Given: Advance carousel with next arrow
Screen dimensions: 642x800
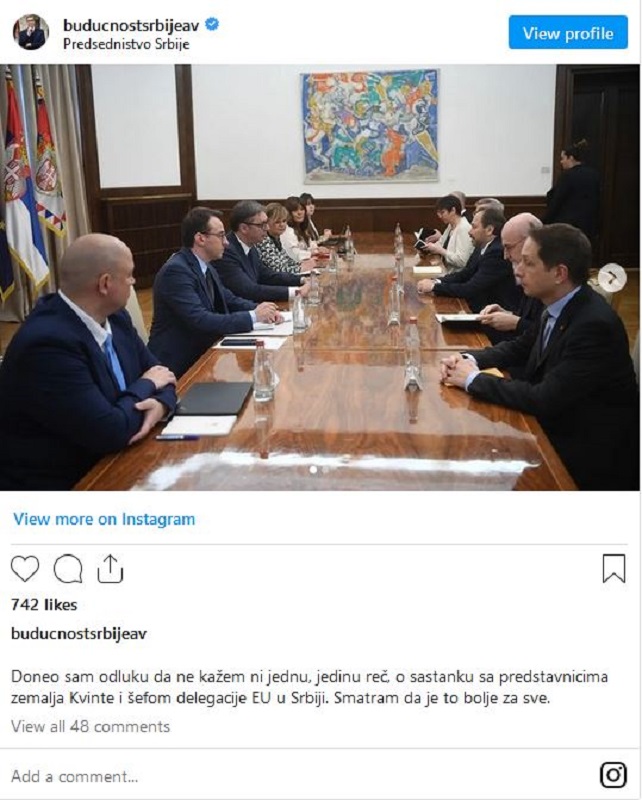Looking at the screenshot, I should (x=611, y=278).
